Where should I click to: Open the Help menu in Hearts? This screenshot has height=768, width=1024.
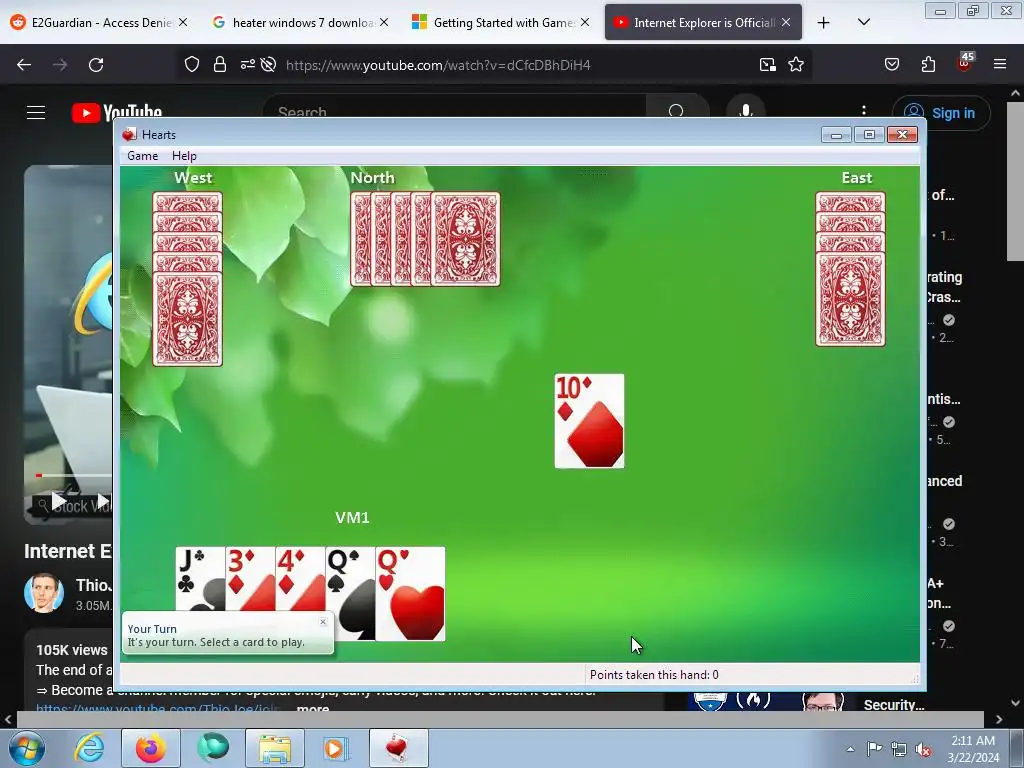click(x=184, y=155)
